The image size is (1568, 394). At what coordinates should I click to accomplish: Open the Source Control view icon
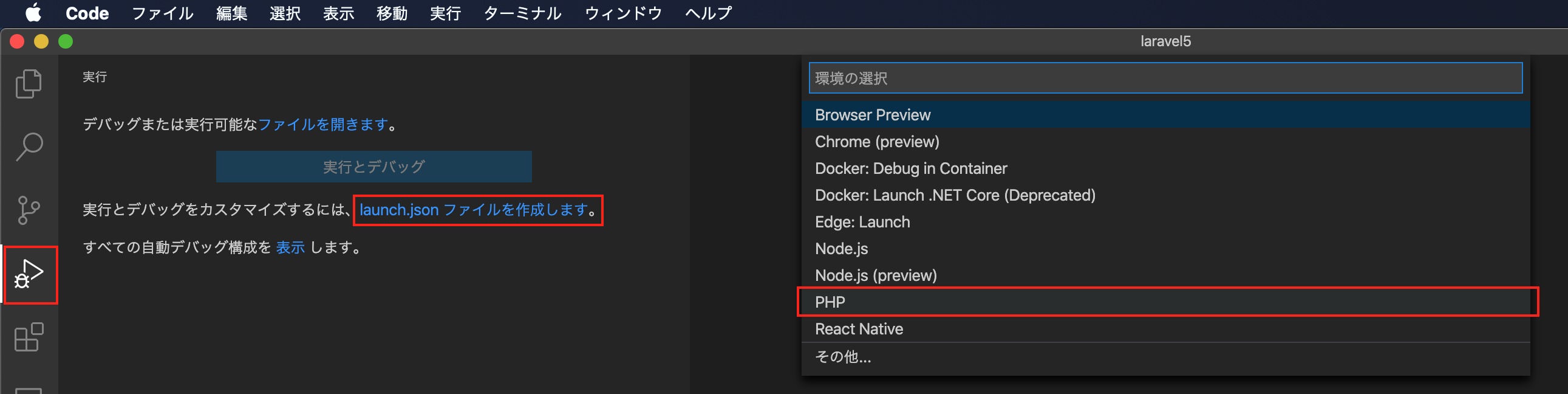coord(29,210)
